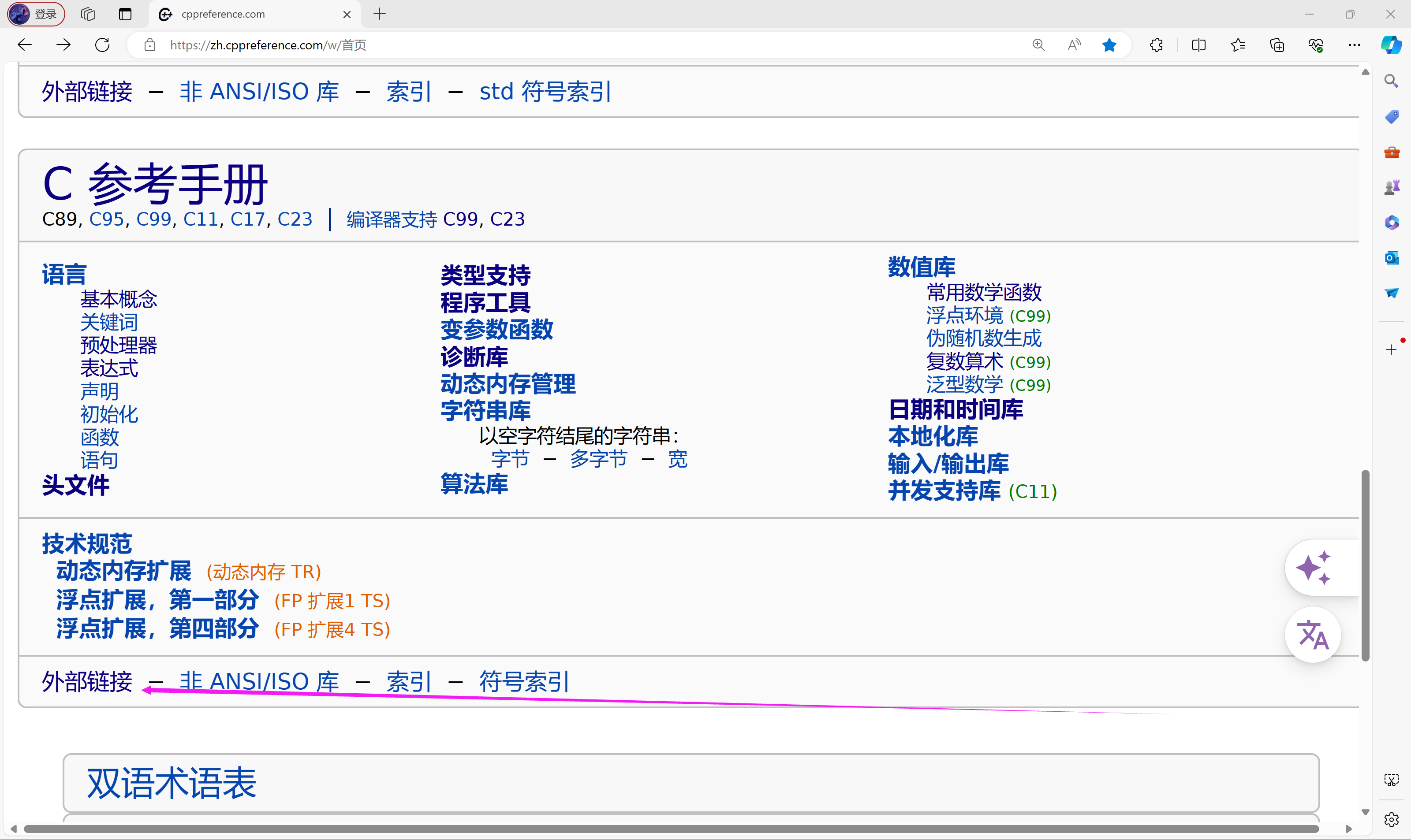1411x840 pixels.
Task: Activate the floating translate page button
Action: click(x=1314, y=634)
